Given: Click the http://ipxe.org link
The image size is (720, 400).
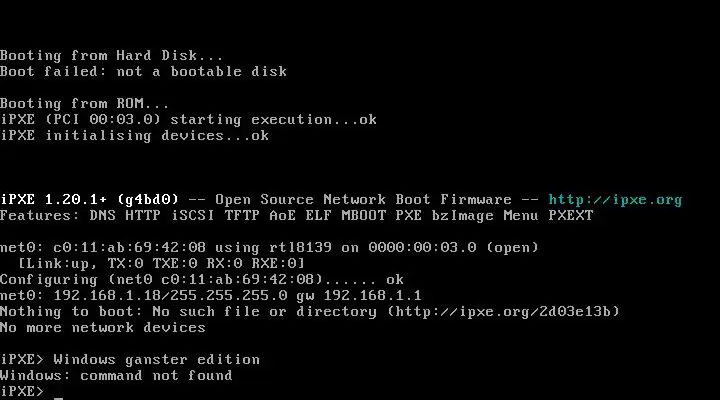Looking at the screenshot, I should click(x=615, y=199).
